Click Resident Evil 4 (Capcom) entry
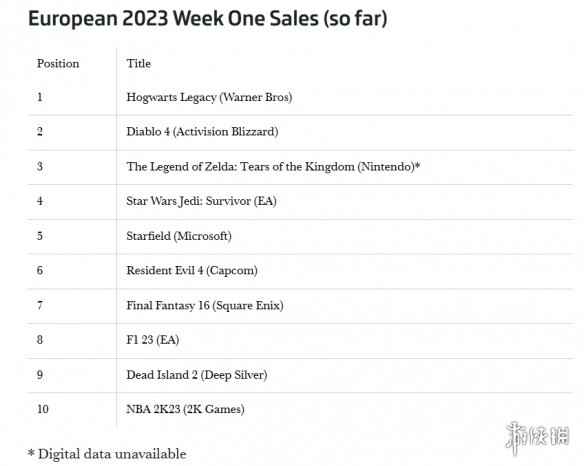Viewport: 584px width, 466px height. (x=192, y=270)
